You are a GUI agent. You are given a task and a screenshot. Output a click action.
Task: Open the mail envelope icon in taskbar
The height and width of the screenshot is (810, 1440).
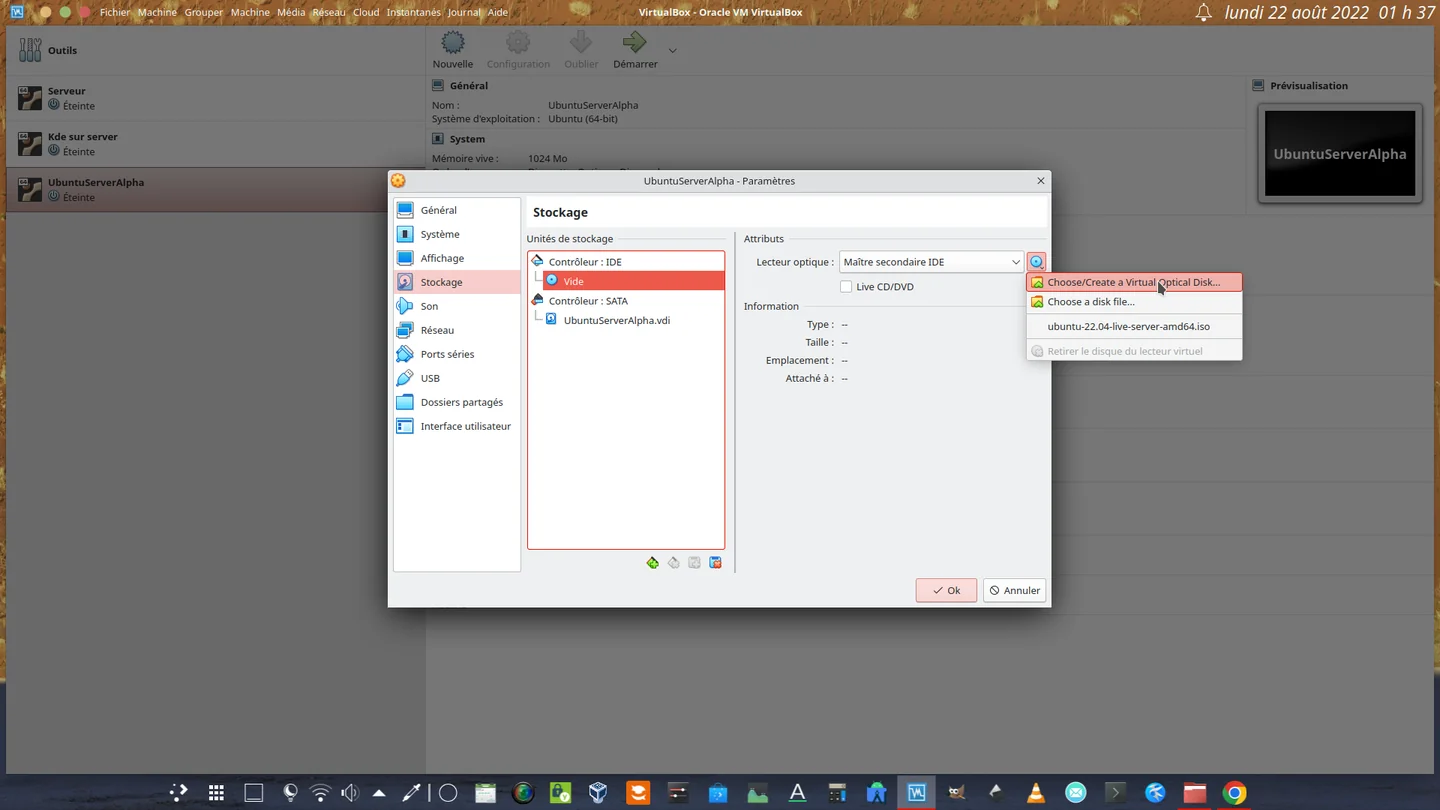click(1076, 793)
